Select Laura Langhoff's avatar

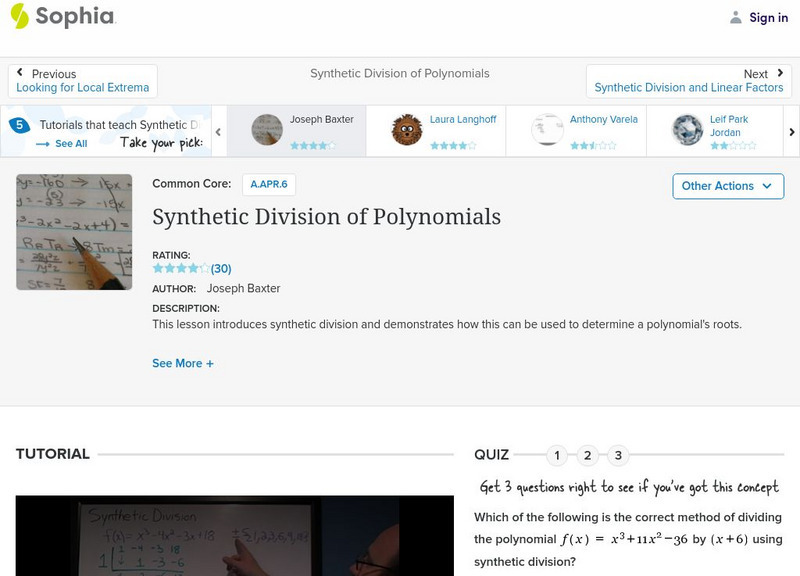coord(406,130)
